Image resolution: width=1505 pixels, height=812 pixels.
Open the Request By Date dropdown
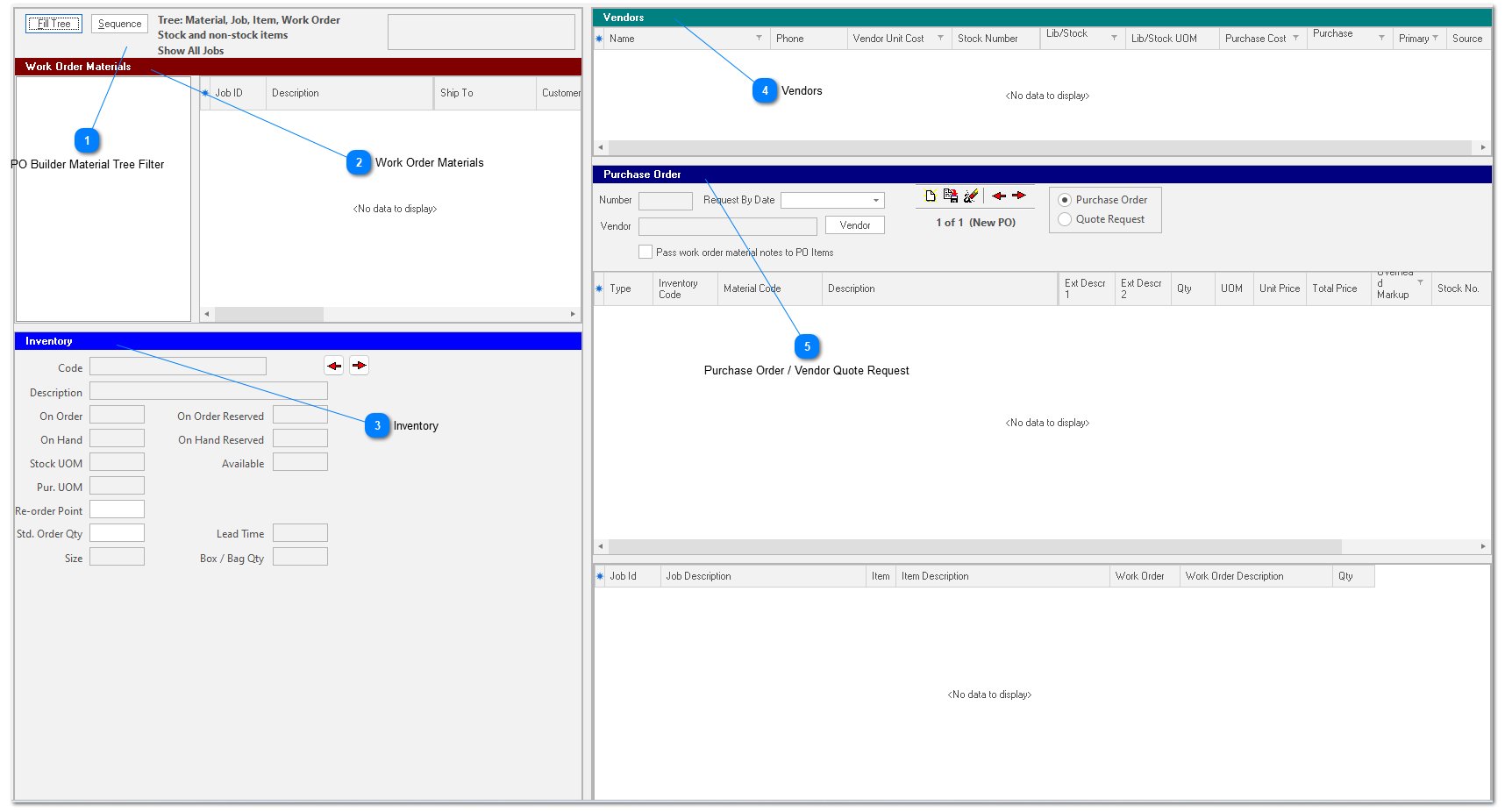(875, 200)
